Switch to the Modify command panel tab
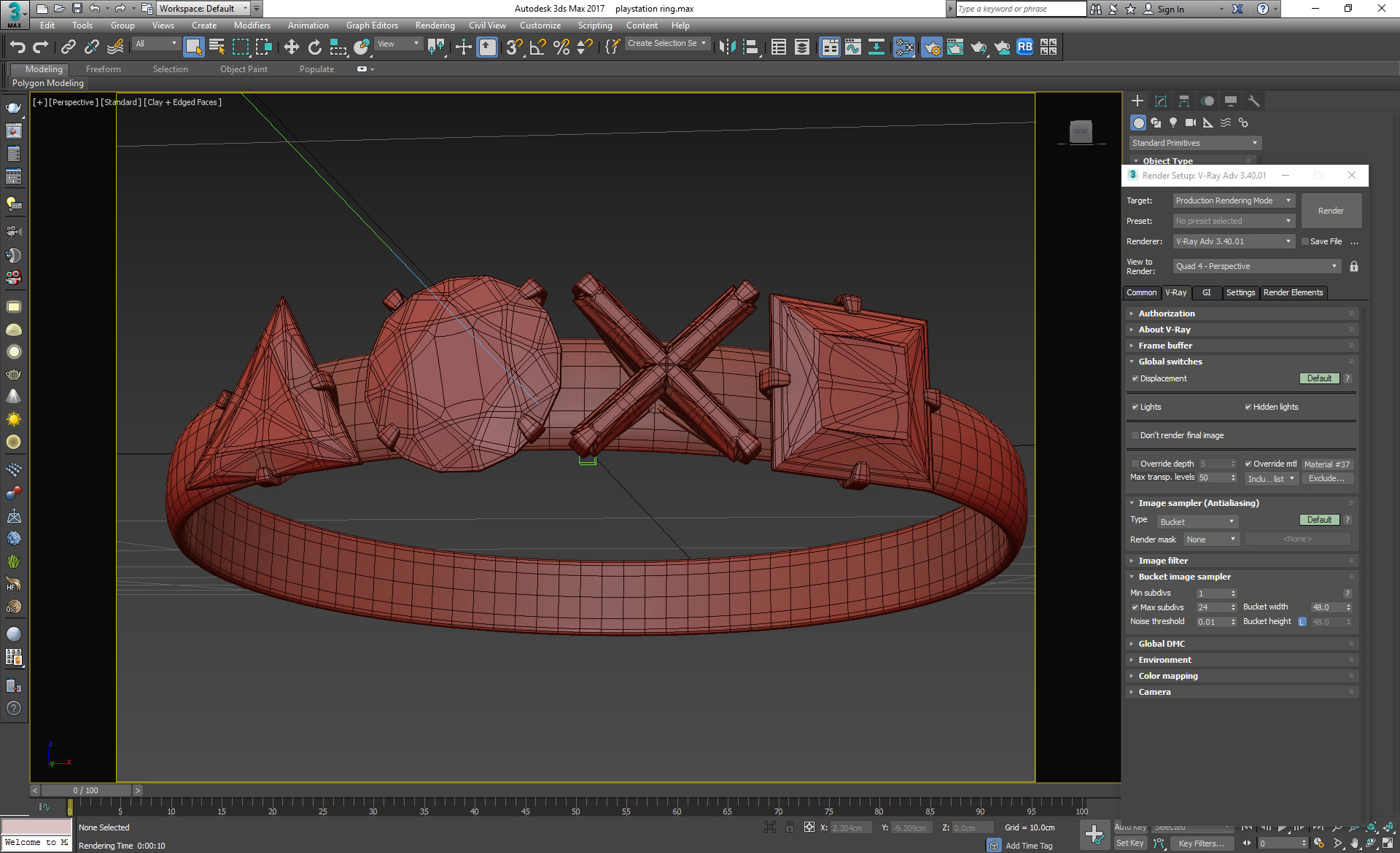This screenshot has height=853, width=1400. pyautogui.click(x=1161, y=101)
